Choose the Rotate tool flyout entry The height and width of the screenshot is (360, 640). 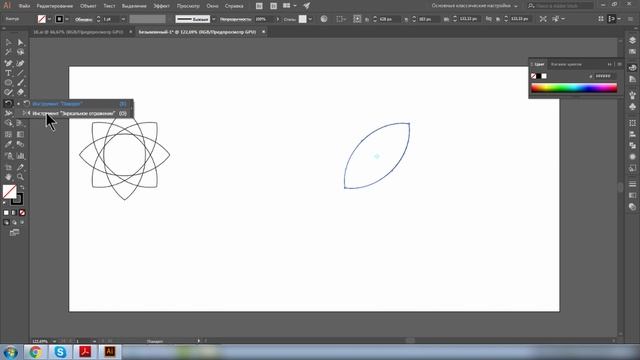(x=77, y=104)
